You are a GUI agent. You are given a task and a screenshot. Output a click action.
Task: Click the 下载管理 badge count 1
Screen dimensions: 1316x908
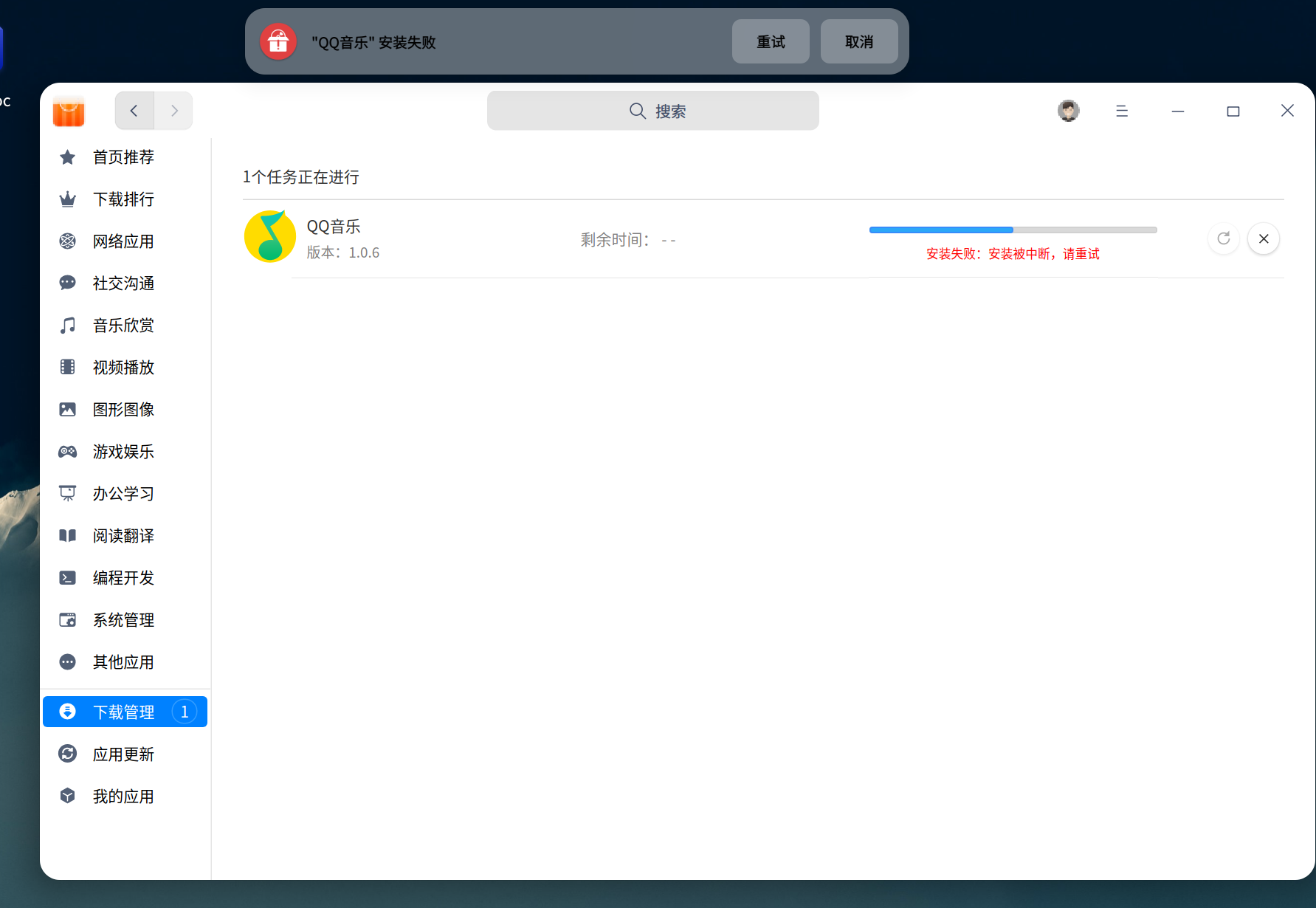point(185,712)
